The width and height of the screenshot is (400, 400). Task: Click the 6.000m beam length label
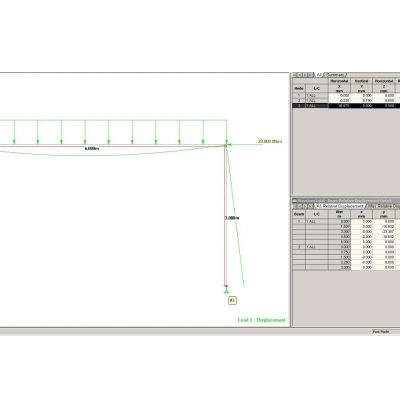(x=92, y=148)
